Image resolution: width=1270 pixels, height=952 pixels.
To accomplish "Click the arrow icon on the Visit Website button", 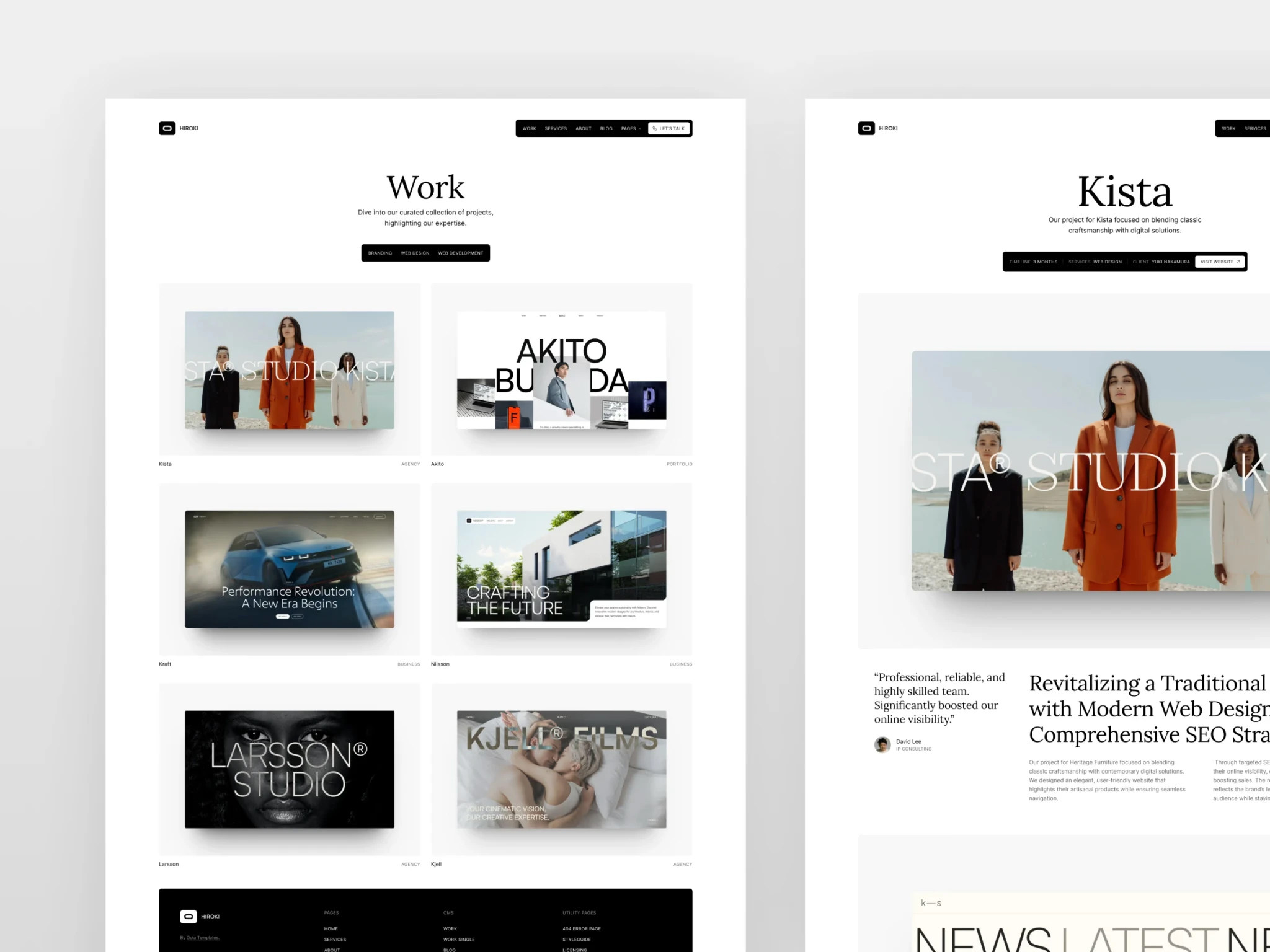I will 1238,262.
